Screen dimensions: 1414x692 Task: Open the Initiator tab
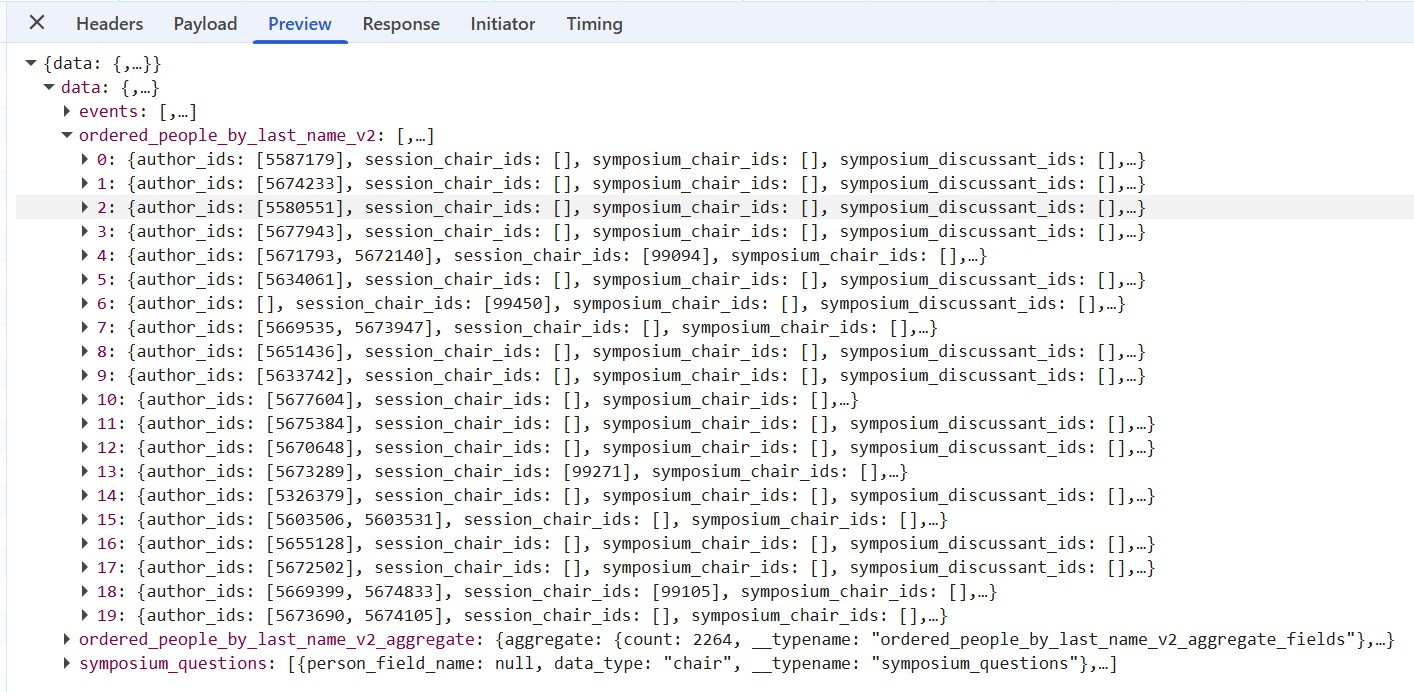pos(503,23)
